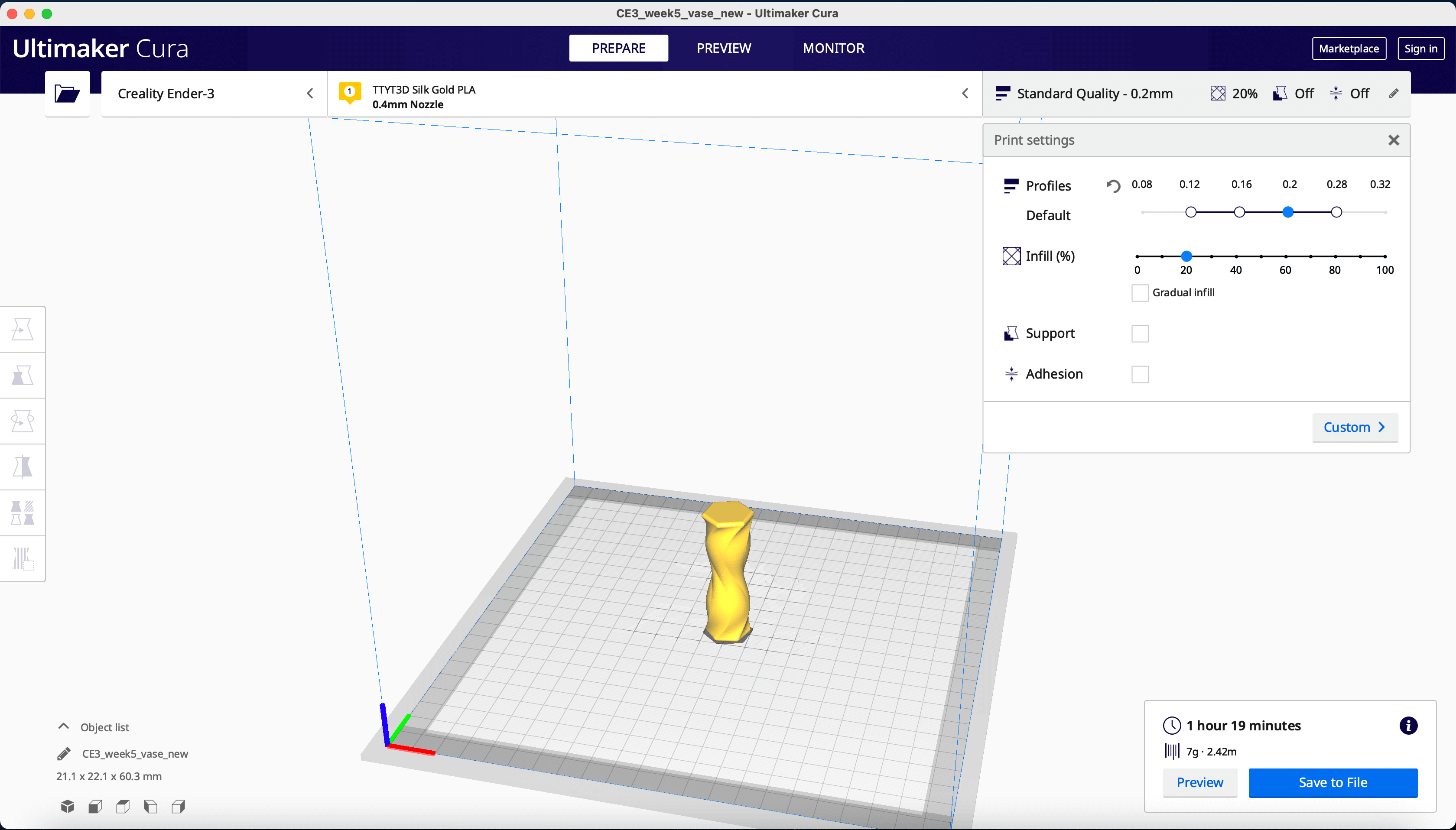Click the material usage spool icon
Screen dimensions: 1456x830
1172,751
